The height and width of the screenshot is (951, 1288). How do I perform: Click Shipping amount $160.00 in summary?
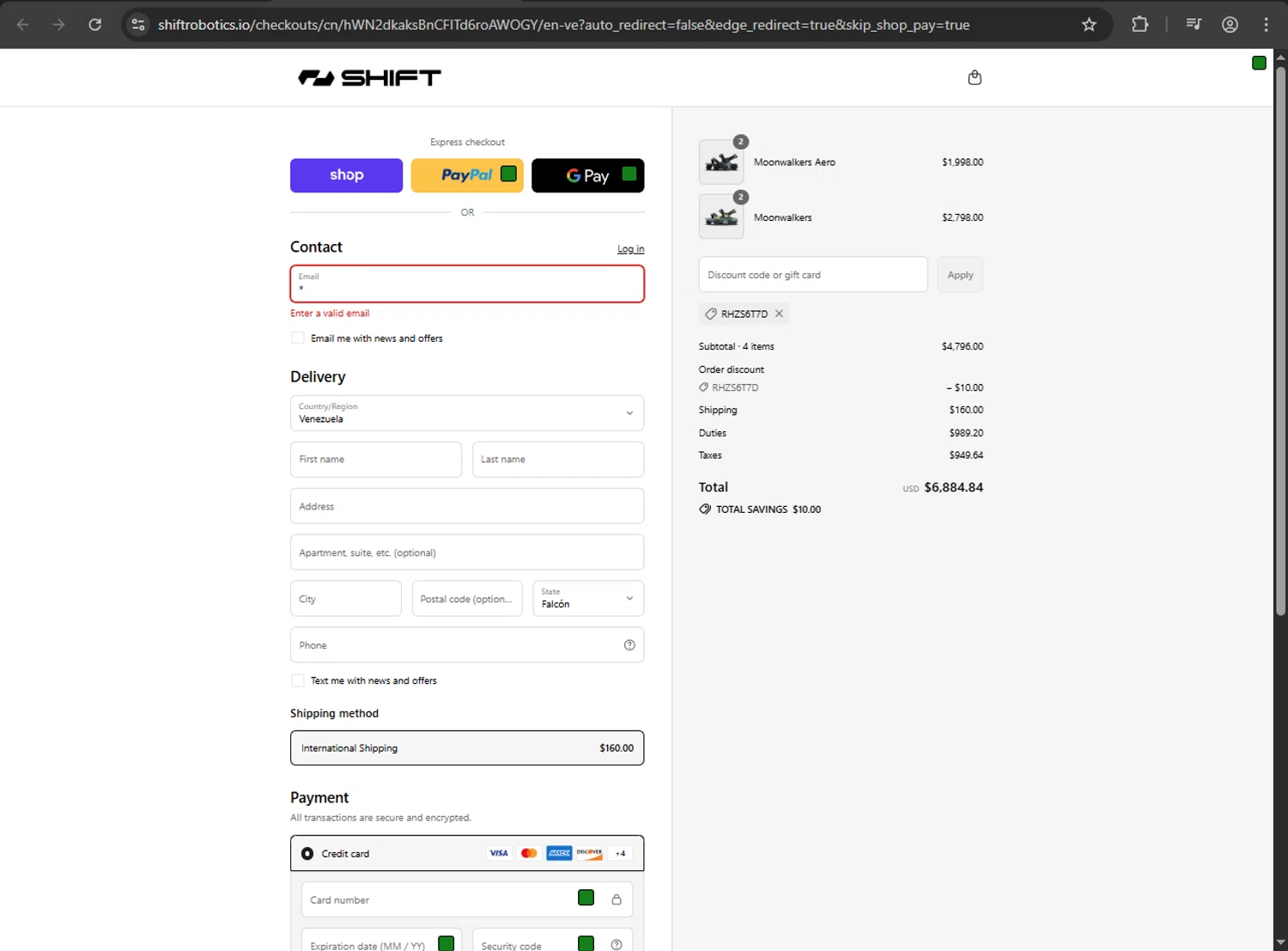point(966,410)
